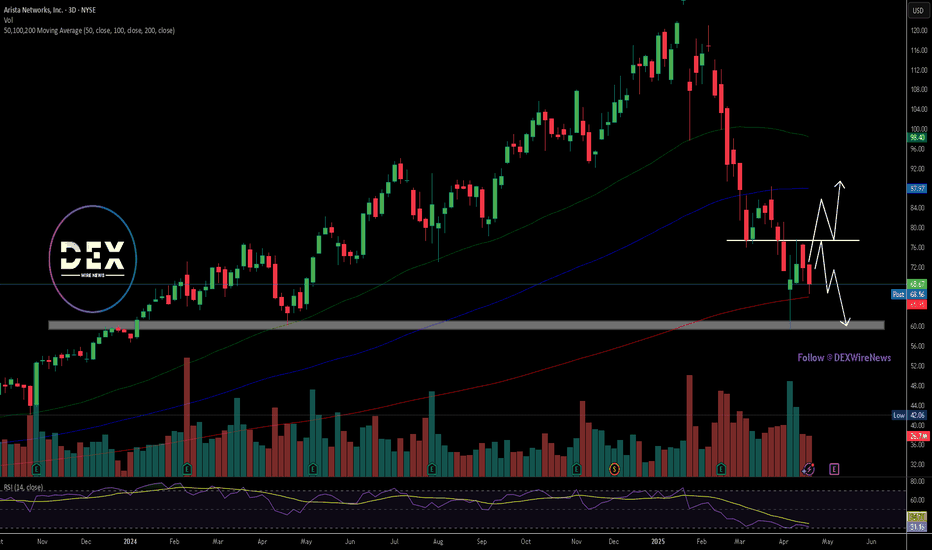Click the green 68.67 price label
932x550 pixels.
tap(917, 284)
